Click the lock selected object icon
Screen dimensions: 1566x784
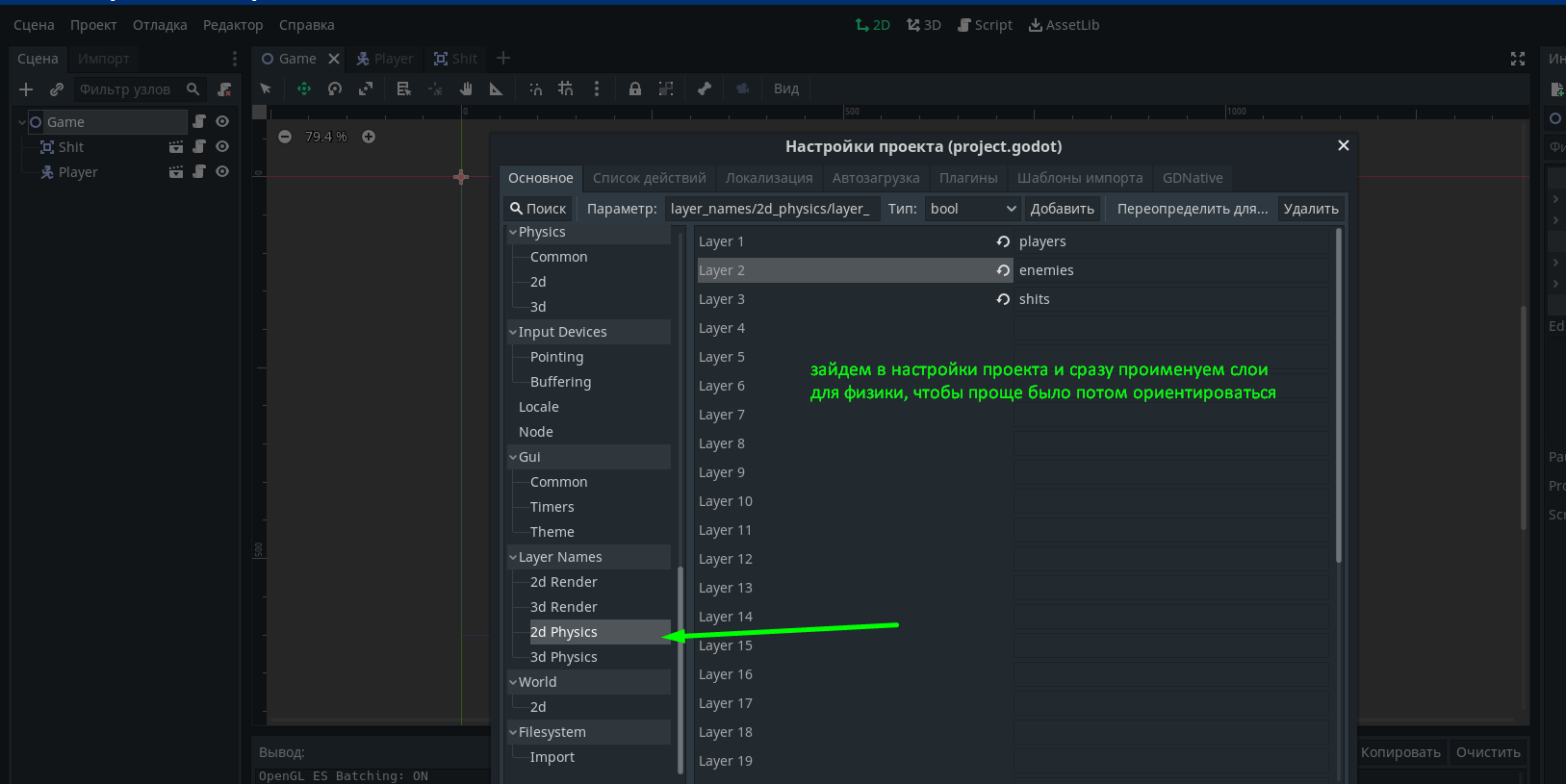pyautogui.click(x=635, y=89)
